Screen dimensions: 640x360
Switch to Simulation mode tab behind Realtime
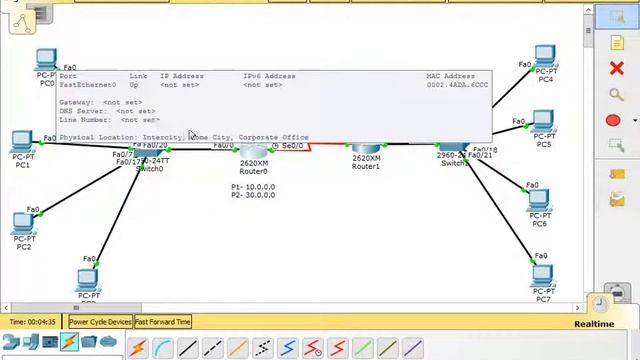[x=617, y=292]
